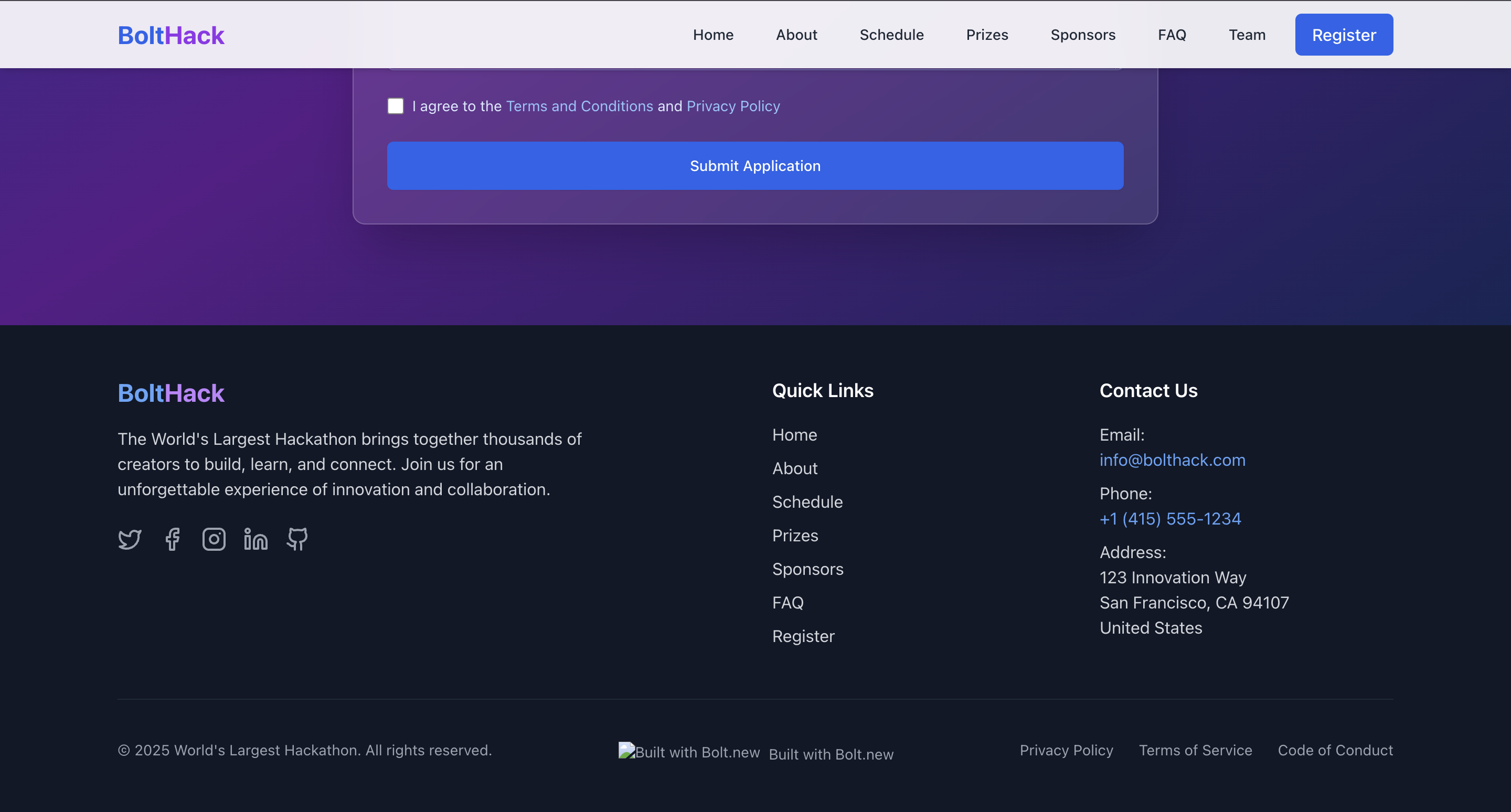Viewport: 1511px width, 812px height.
Task: Open Sponsors under Quick Links
Action: (807, 569)
